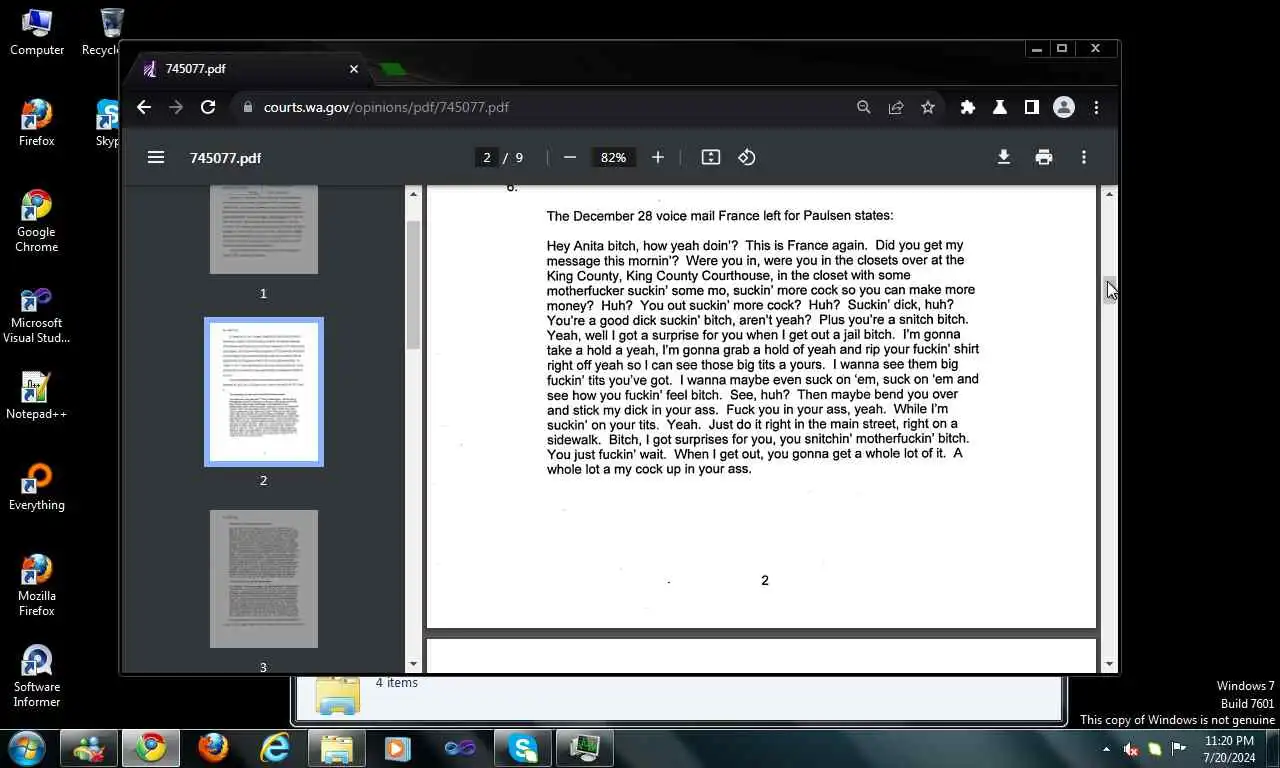1280x768 pixels.
Task: Open the Extensions puzzle icon
Action: click(x=968, y=107)
